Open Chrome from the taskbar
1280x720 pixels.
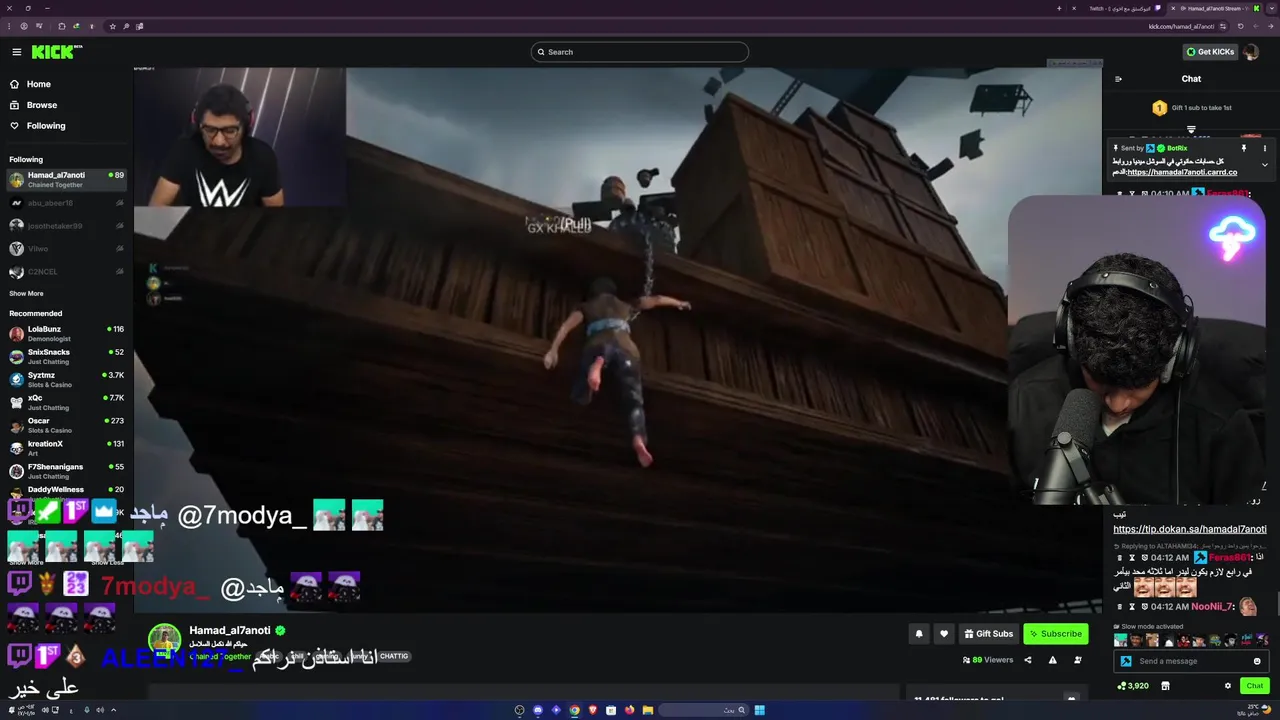(x=574, y=710)
